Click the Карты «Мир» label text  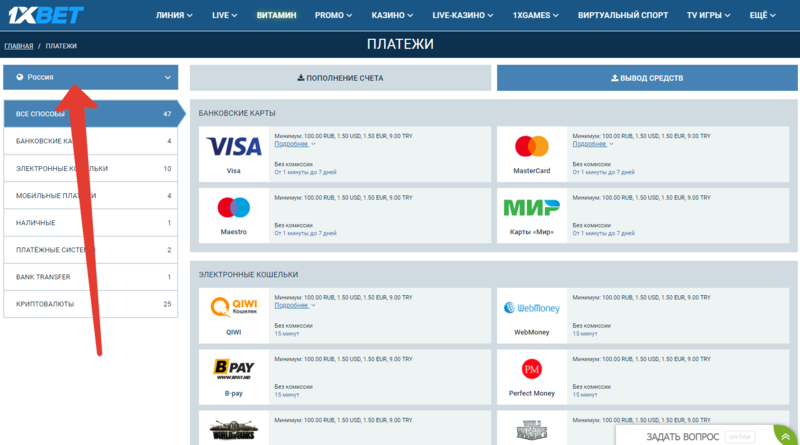point(532,232)
